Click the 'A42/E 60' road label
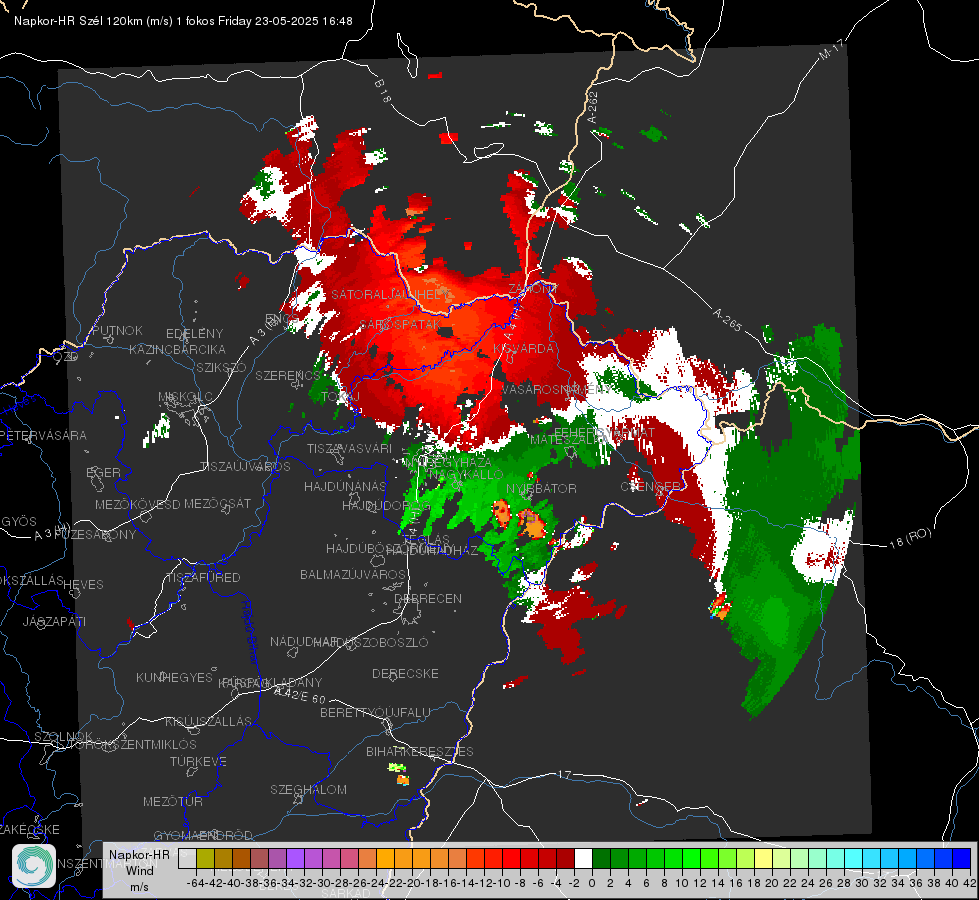This screenshot has height=900, width=979. pos(300,695)
